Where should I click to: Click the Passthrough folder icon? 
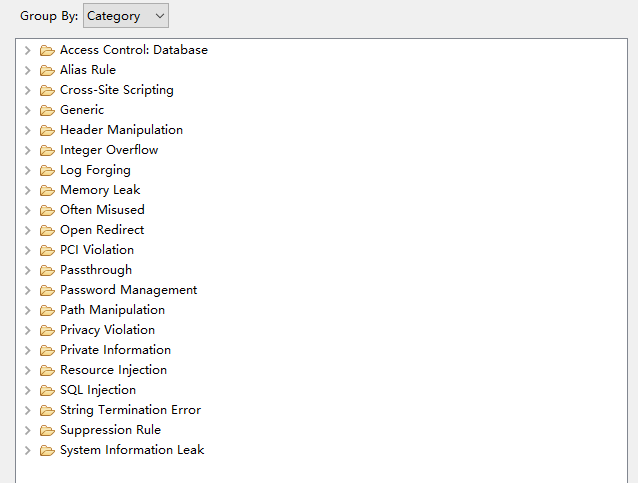tap(47, 270)
